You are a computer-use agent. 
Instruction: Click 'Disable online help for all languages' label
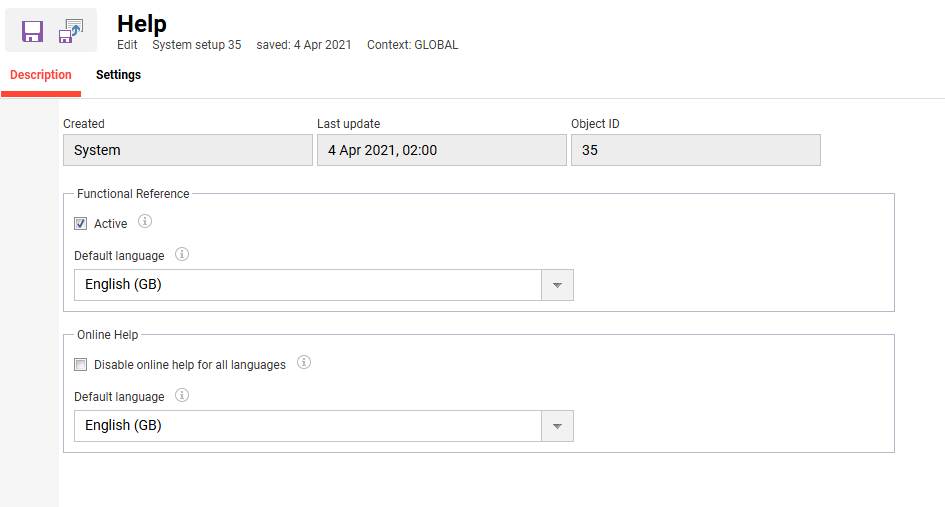[190, 365]
